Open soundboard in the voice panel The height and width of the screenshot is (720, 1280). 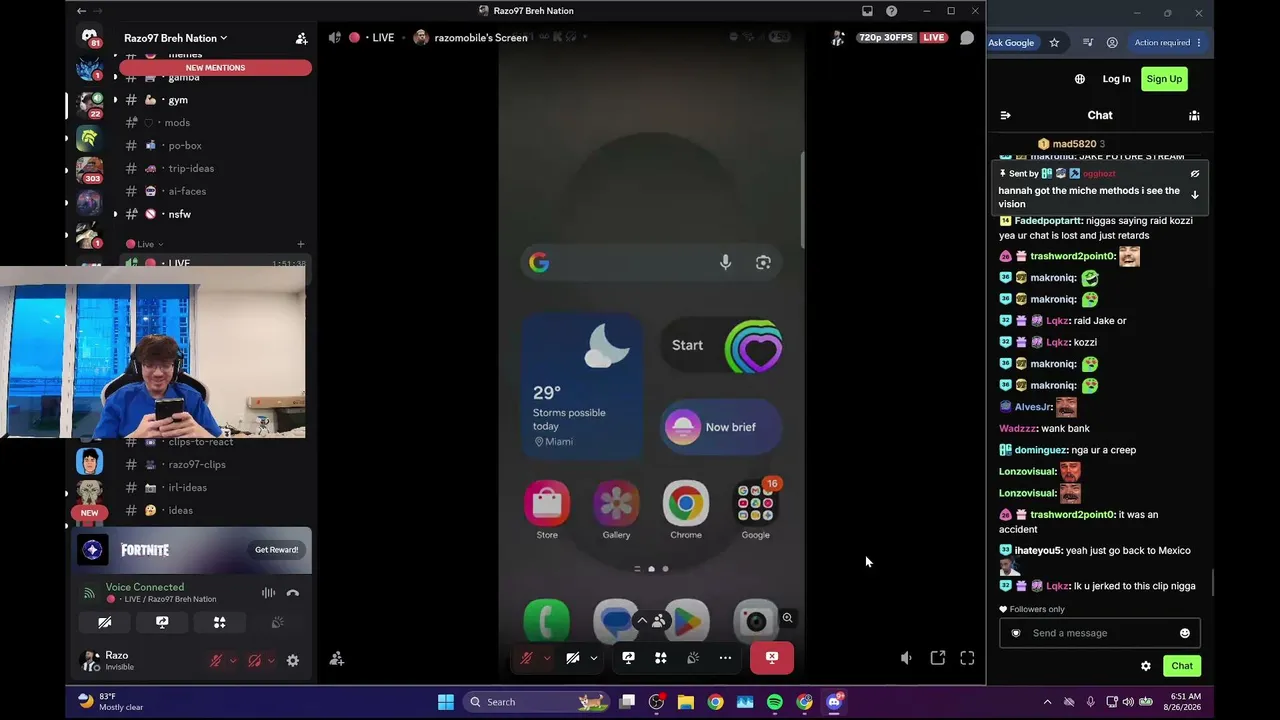pyautogui.click(x=277, y=622)
